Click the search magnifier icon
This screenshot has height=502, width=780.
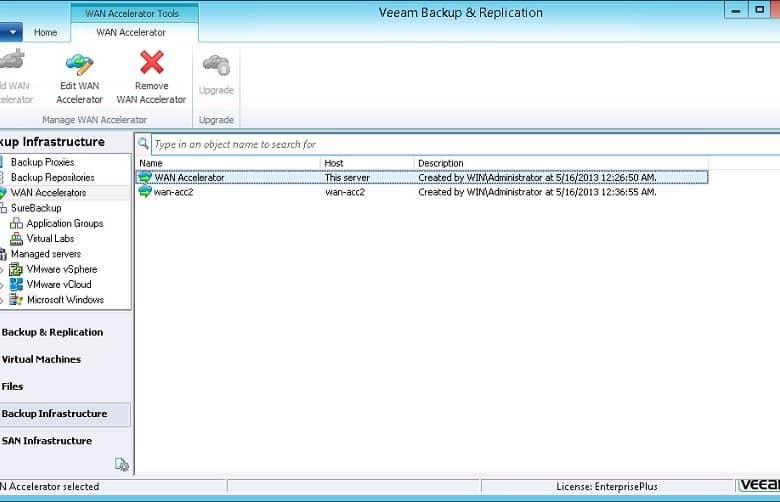[x=143, y=144]
